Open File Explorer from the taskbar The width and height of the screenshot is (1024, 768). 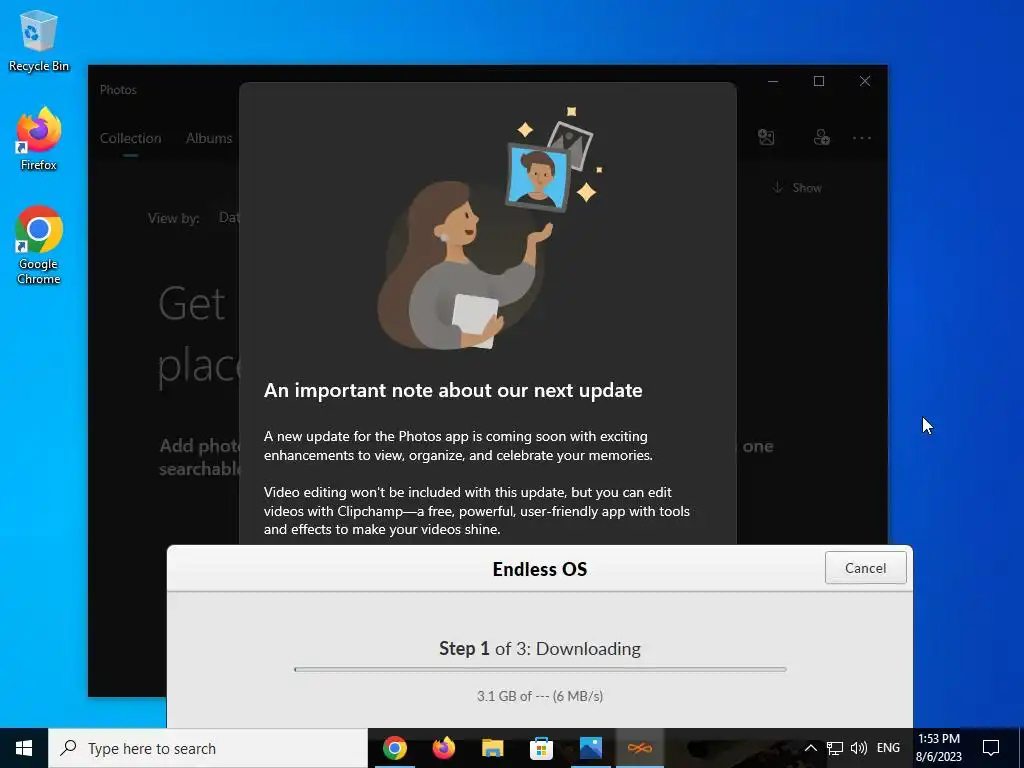coord(492,748)
